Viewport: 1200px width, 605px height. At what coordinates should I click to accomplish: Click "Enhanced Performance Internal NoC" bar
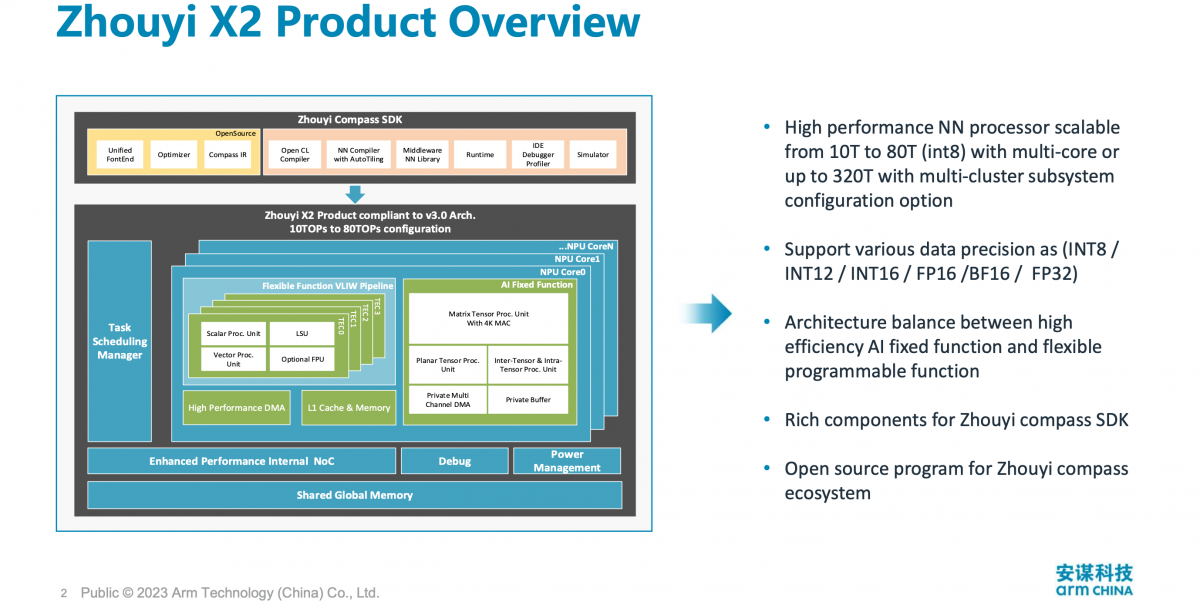click(241, 461)
